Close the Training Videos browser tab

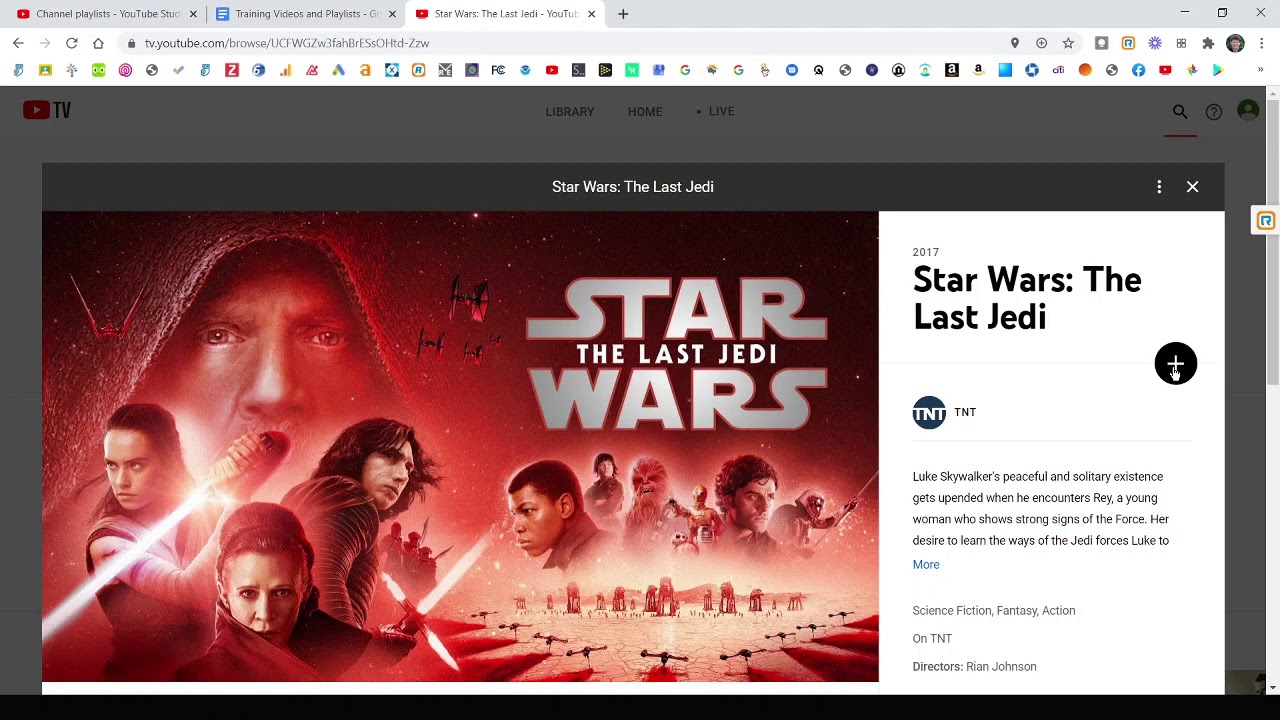click(392, 14)
